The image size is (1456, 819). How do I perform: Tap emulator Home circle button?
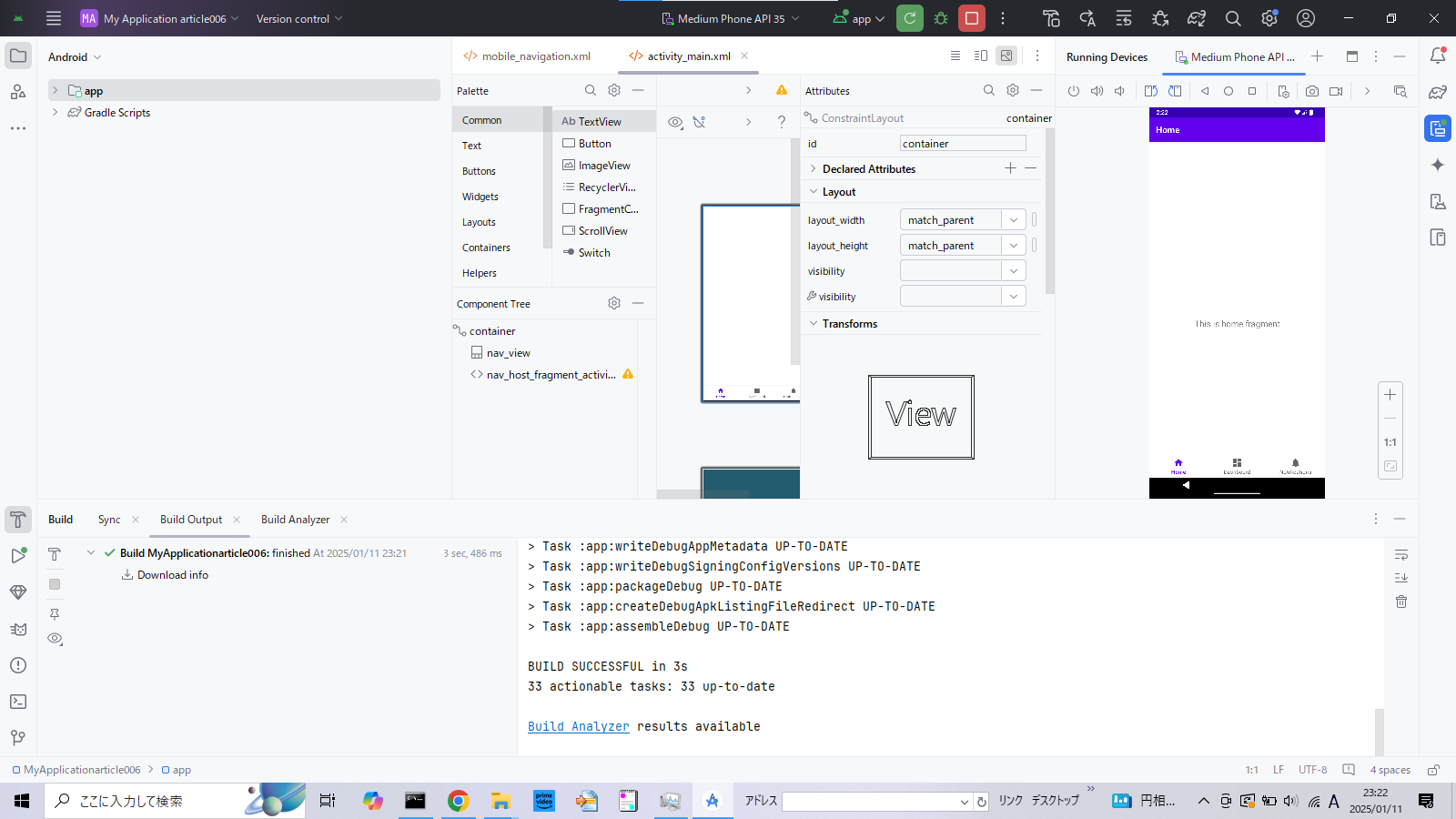tap(1228, 91)
